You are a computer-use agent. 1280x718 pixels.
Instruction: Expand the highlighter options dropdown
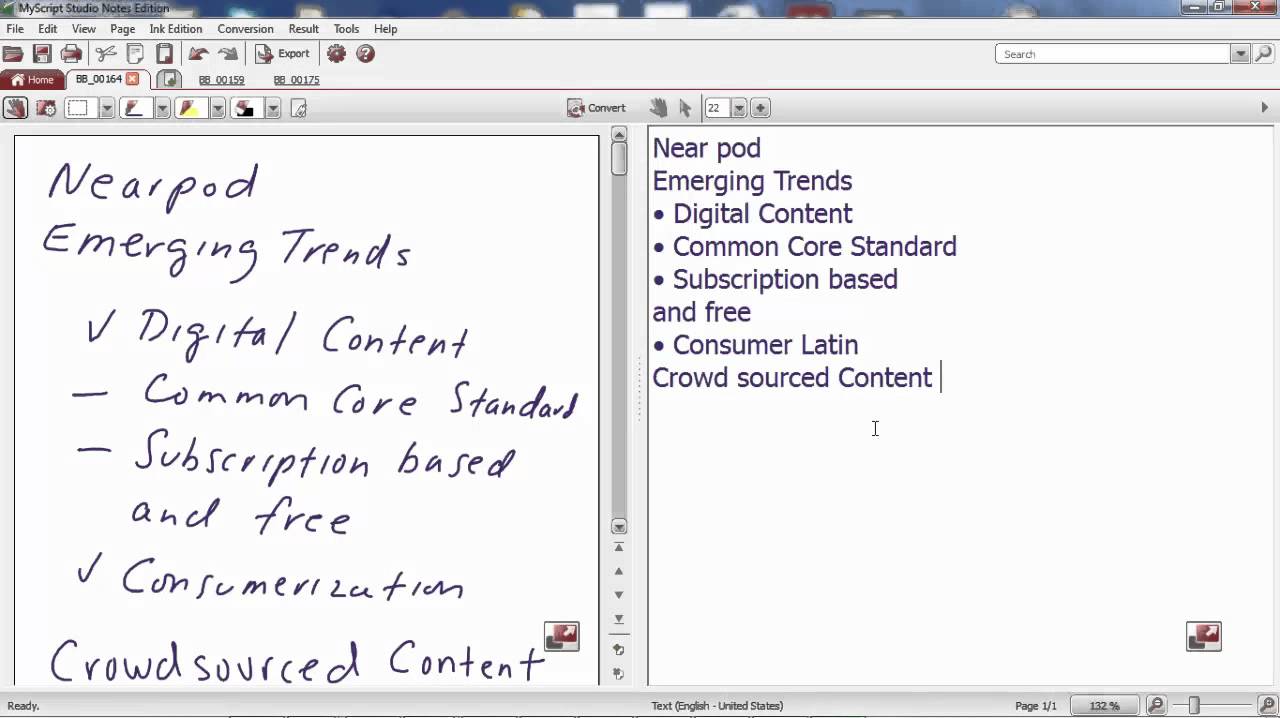click(x=217, y=108)
